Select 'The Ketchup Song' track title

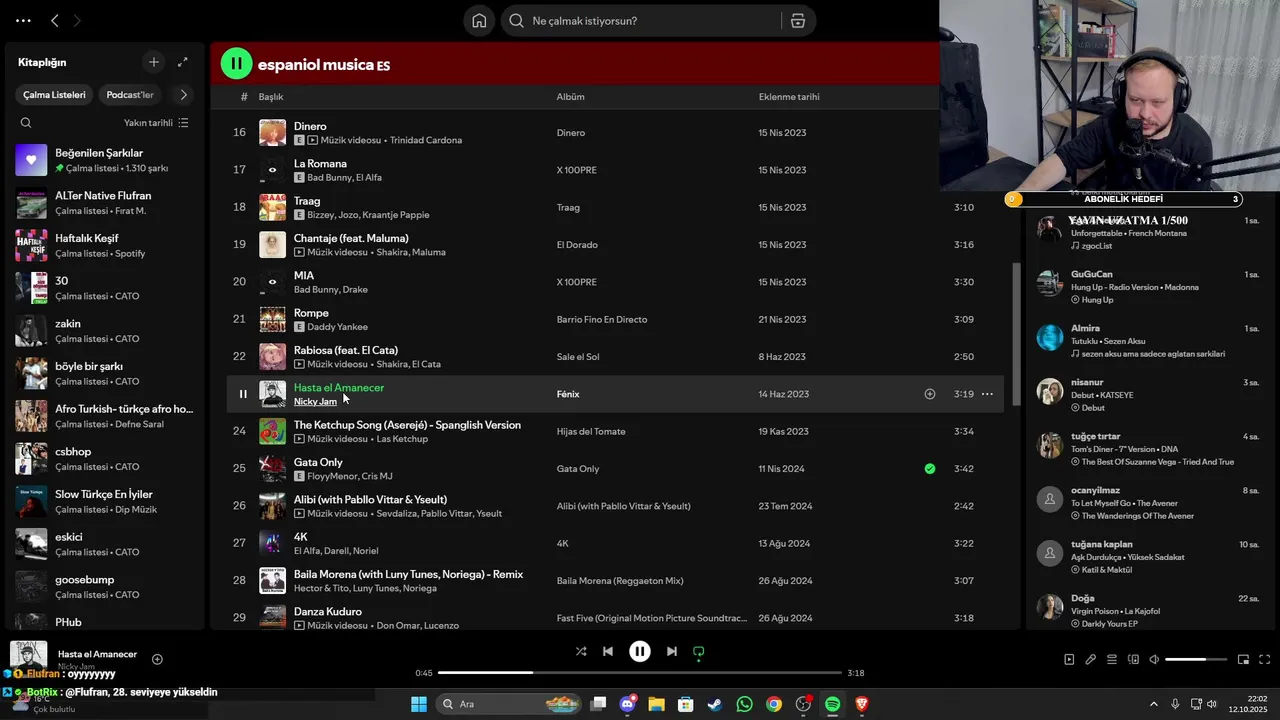coord(407,425)
